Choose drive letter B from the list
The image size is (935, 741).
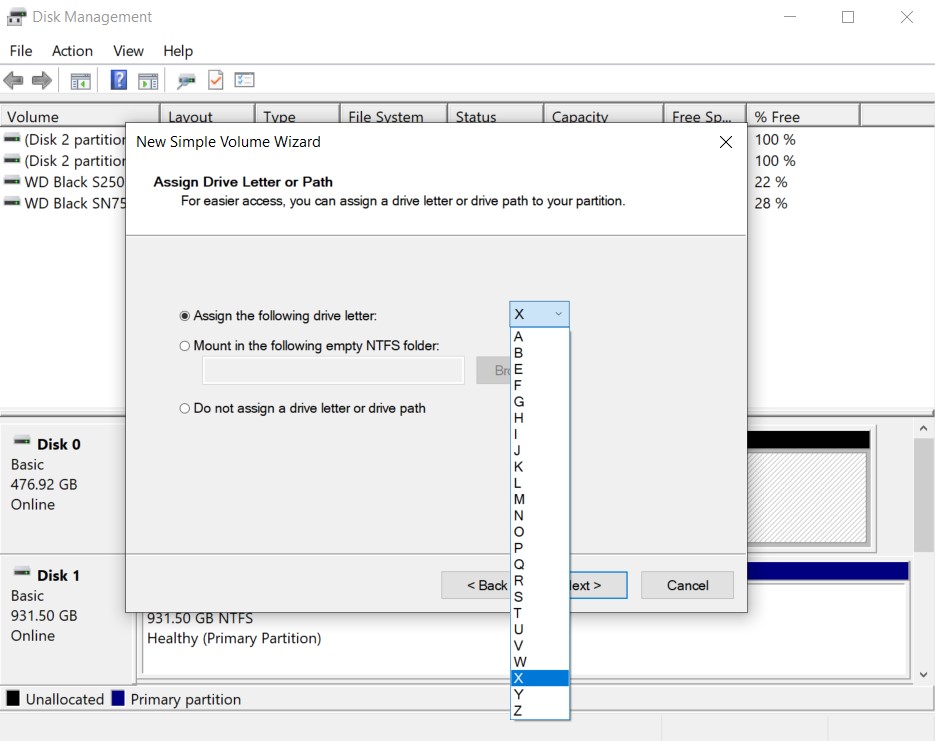[540, 353]
